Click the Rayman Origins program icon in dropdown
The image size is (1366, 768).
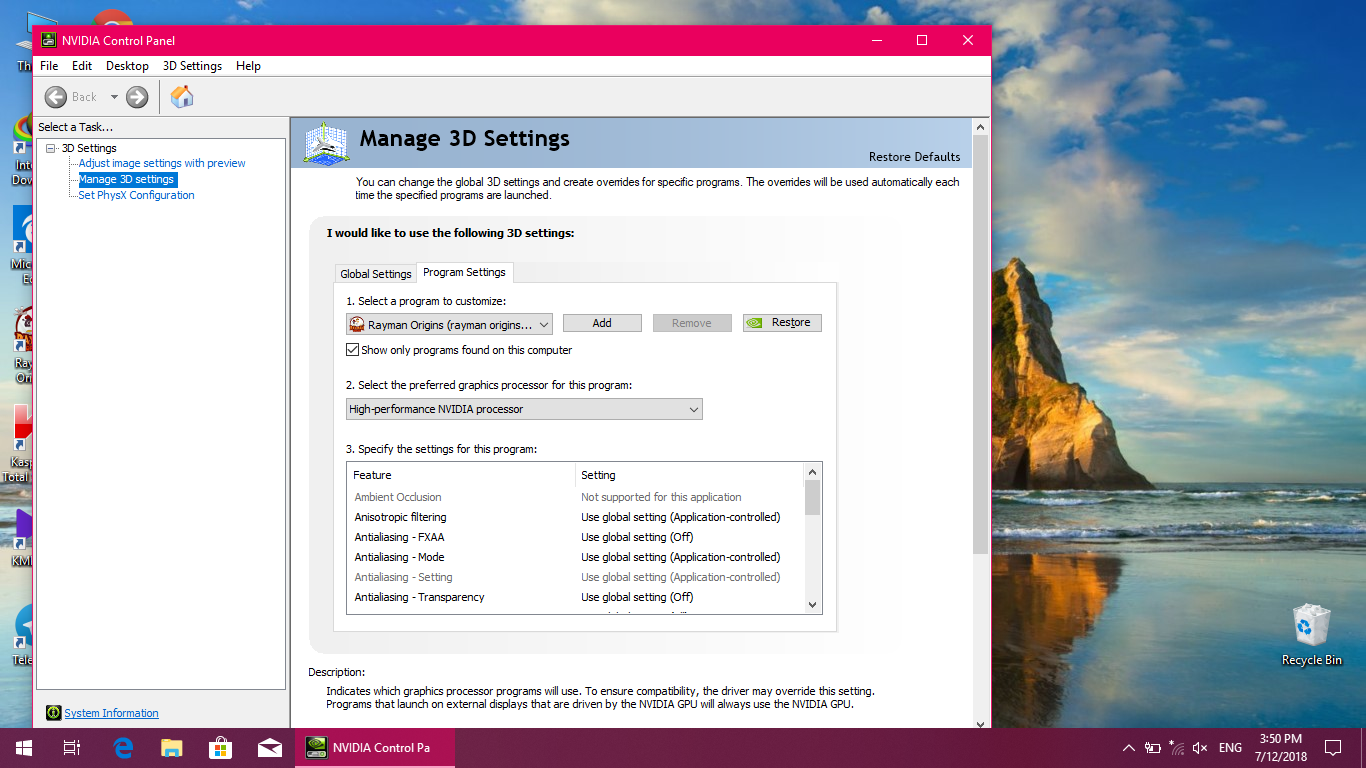point(356,324)
